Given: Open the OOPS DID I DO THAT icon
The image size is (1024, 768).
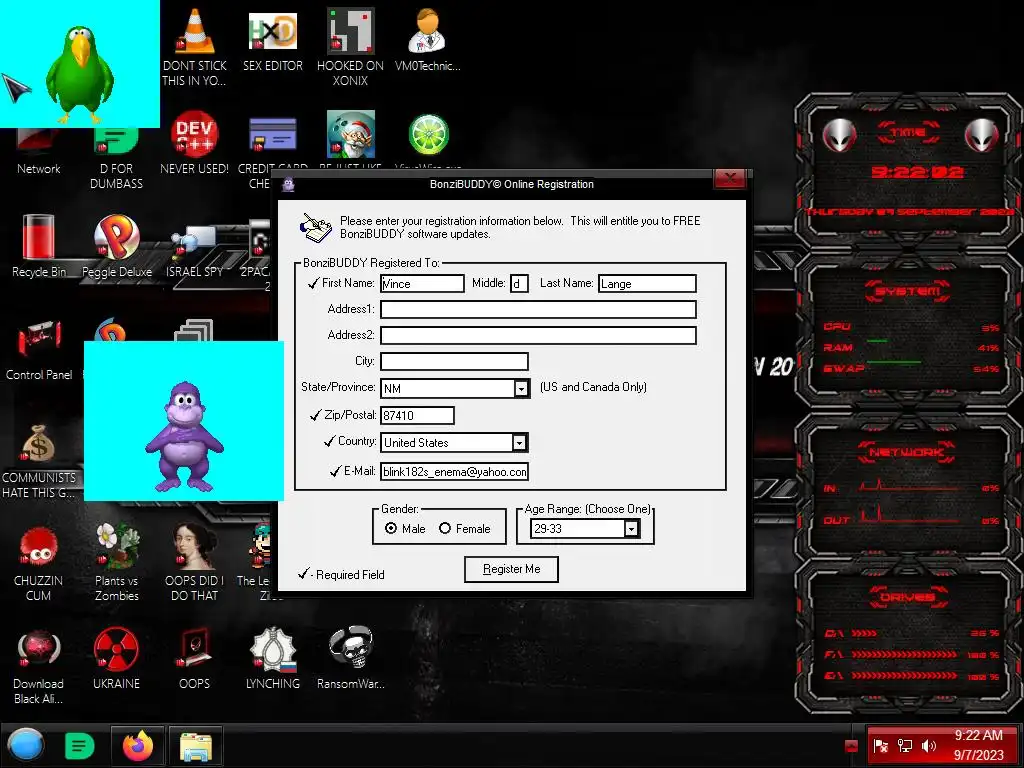Looking at the screenshot, I should 194,546.
